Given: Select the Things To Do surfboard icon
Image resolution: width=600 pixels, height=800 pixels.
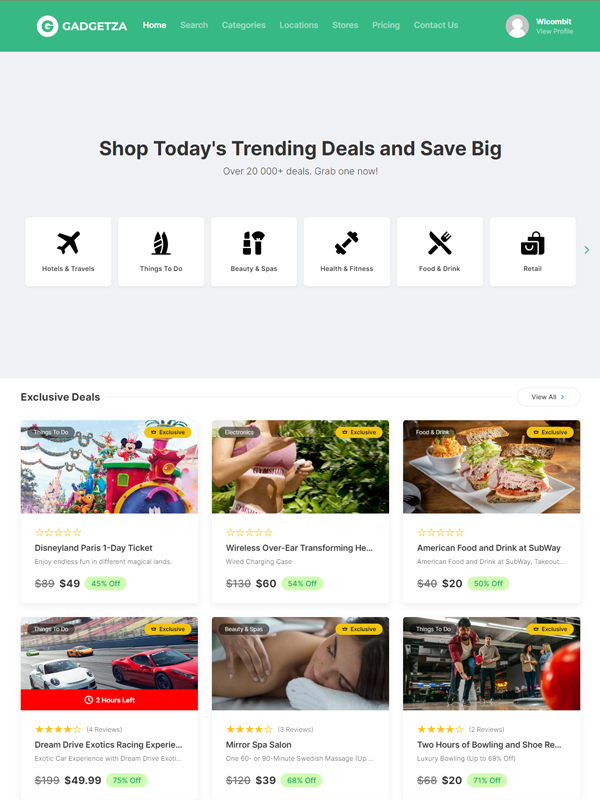Looking at the screenshot, I should point(161,243).
